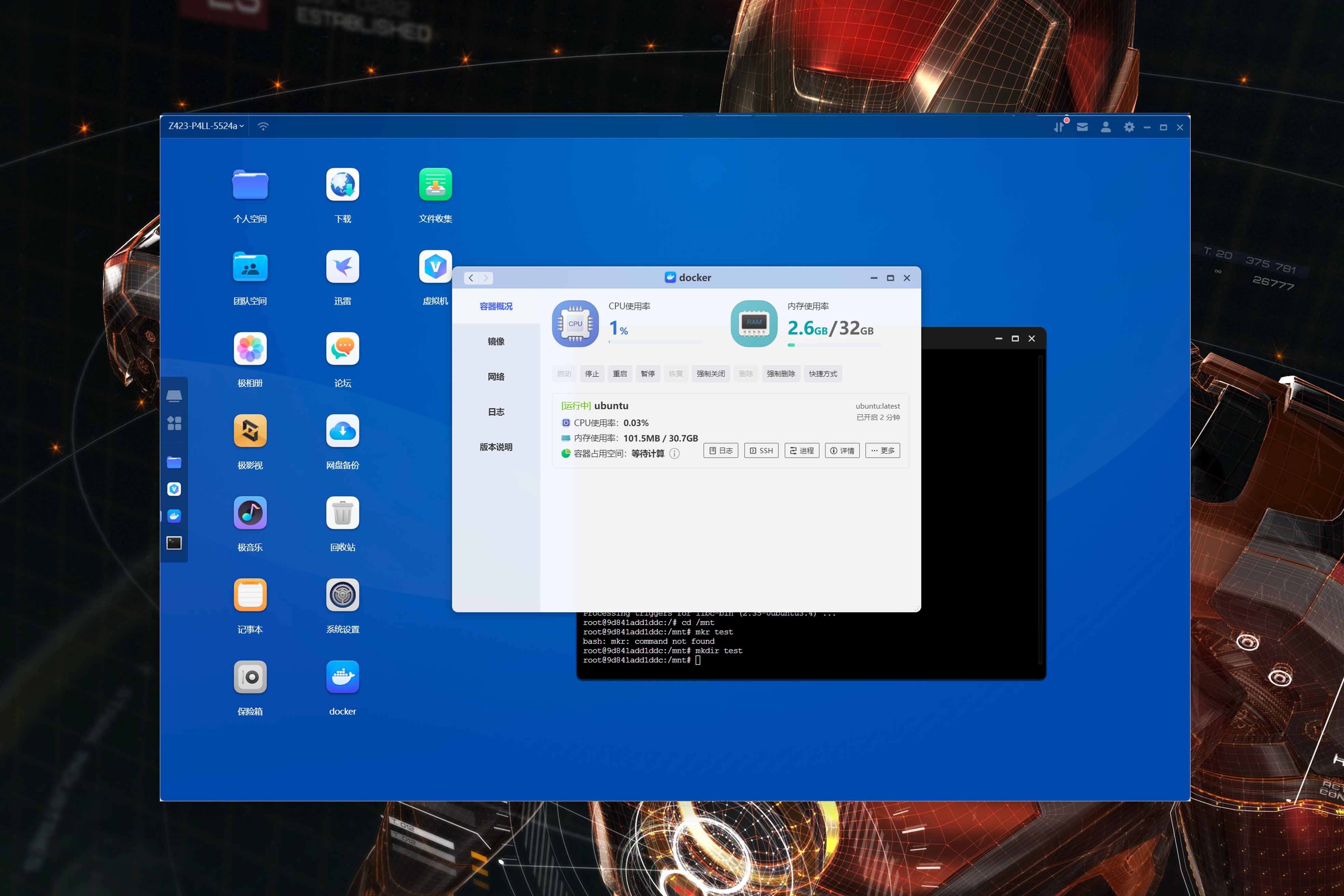Click the side dock show-desktop icon
Screen dimensions: 1344x896
pyautogui.click(x=174, y=395)
